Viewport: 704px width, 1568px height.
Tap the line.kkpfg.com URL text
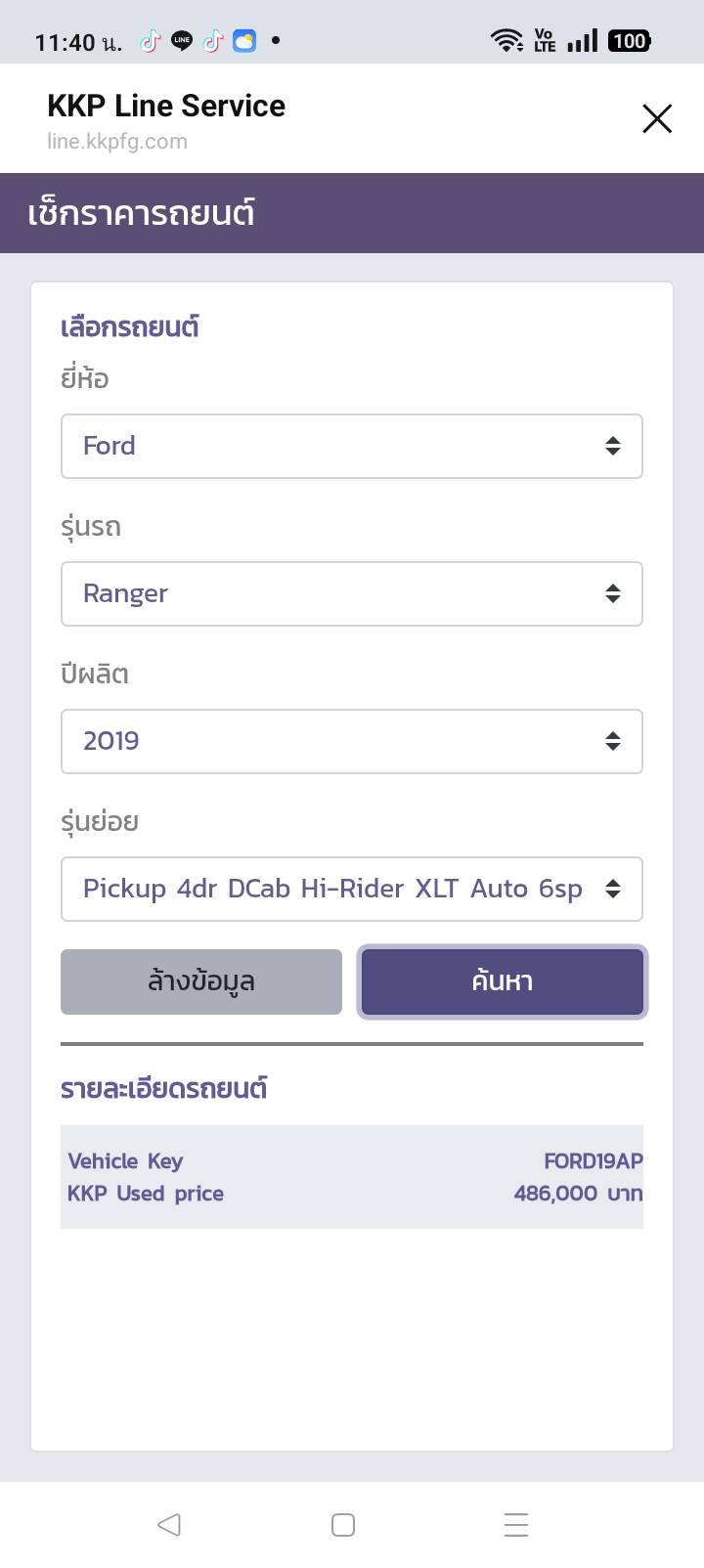117,142
